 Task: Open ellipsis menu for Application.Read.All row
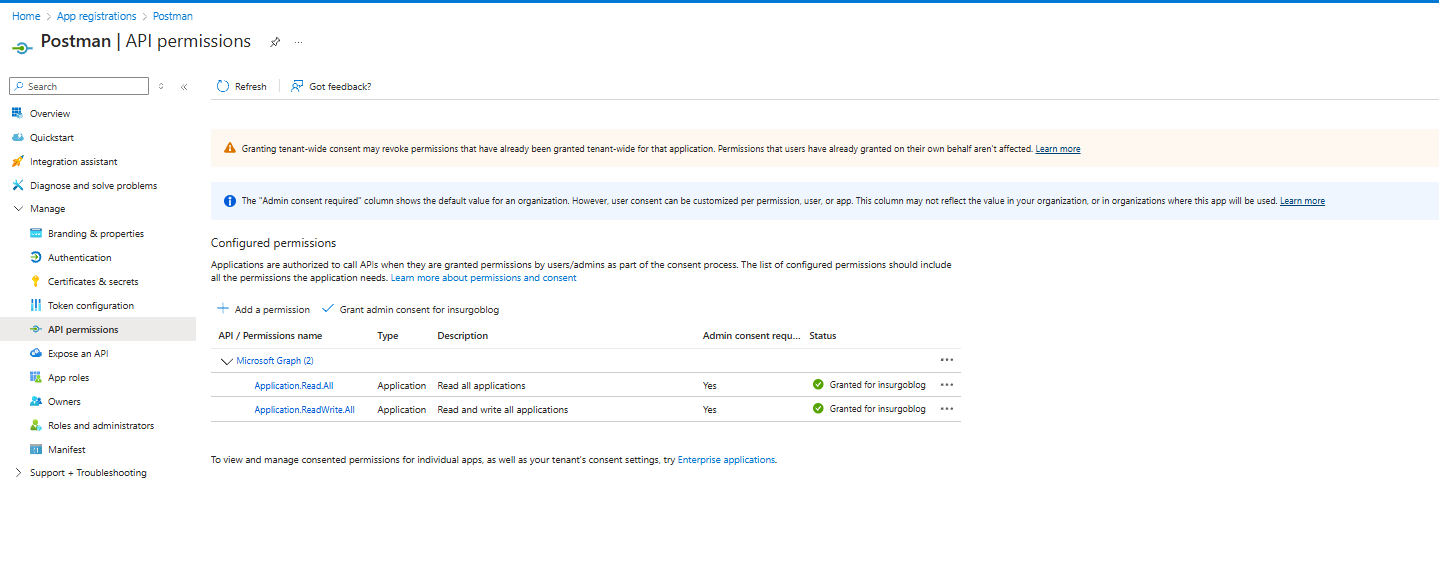pyautogui.click(x=947, y=384)
